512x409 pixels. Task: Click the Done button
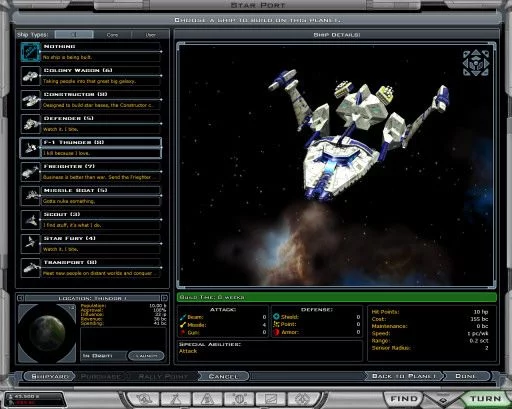(x=466, y=376)
